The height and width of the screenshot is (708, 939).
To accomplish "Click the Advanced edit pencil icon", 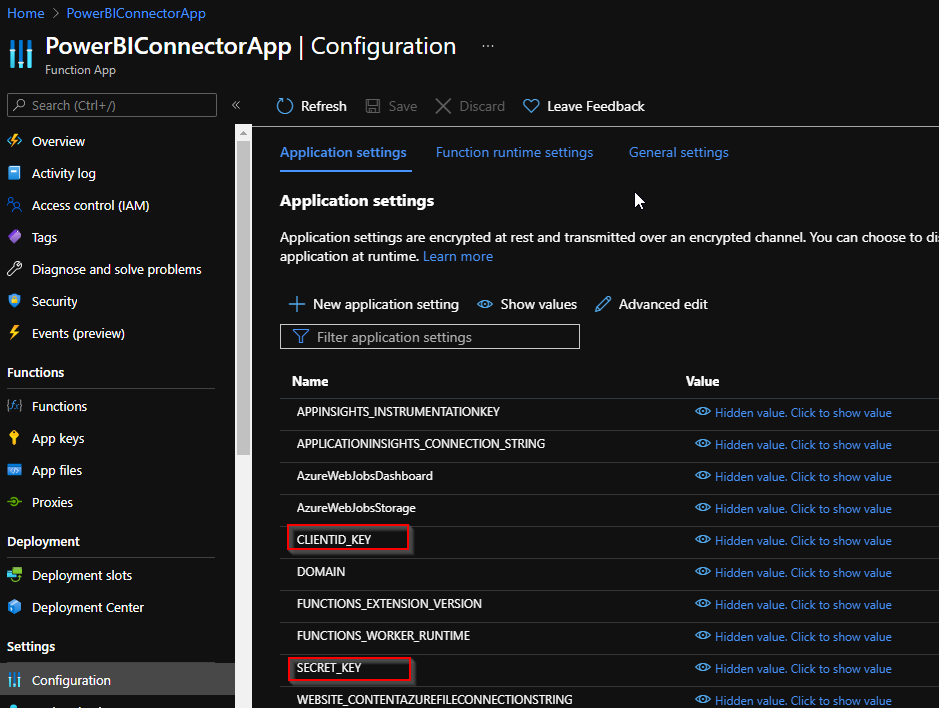I will 603,304.
